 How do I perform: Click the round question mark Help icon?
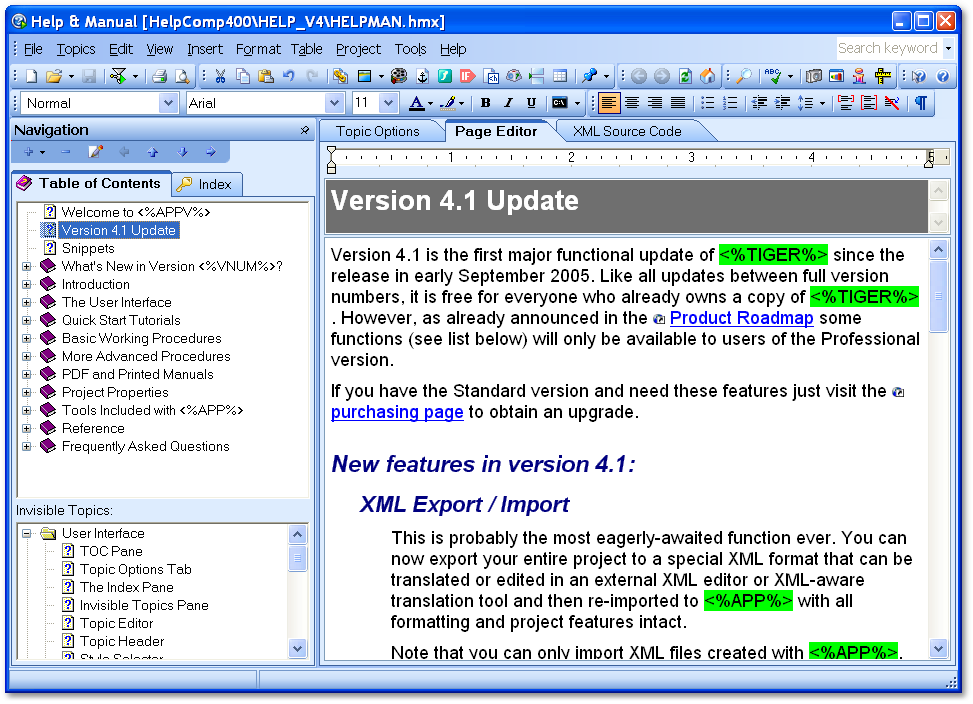[943, 76]
